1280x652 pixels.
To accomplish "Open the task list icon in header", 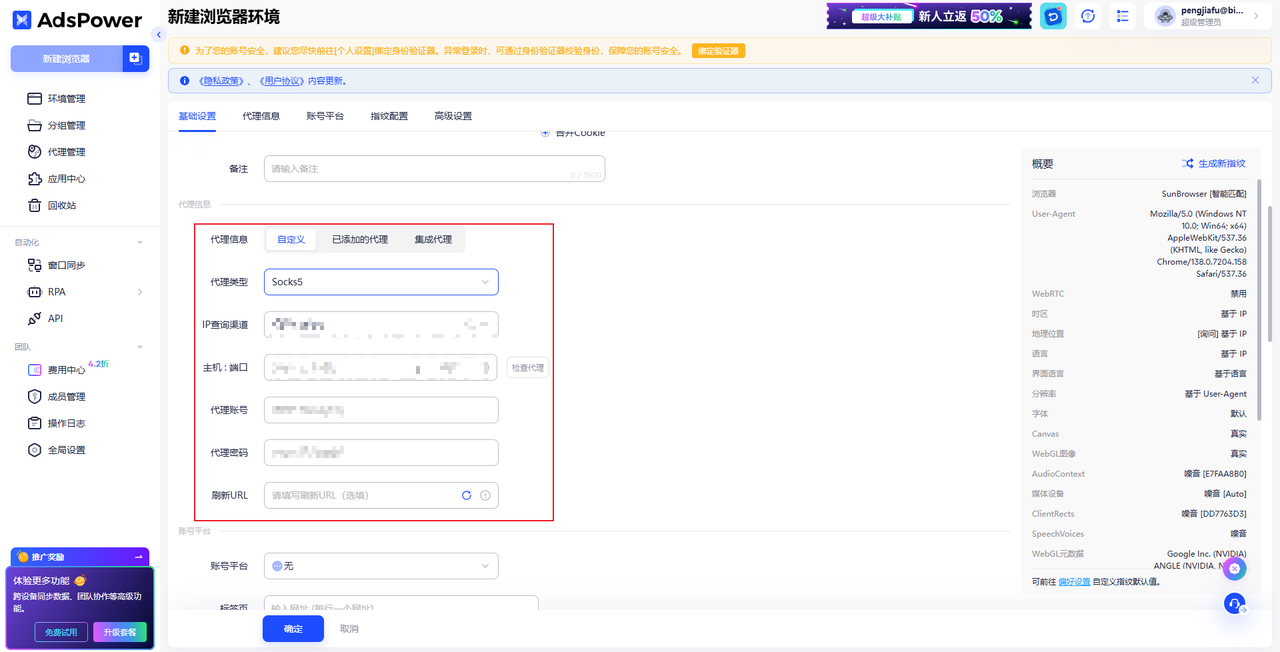I will (x=1123, y=16).
